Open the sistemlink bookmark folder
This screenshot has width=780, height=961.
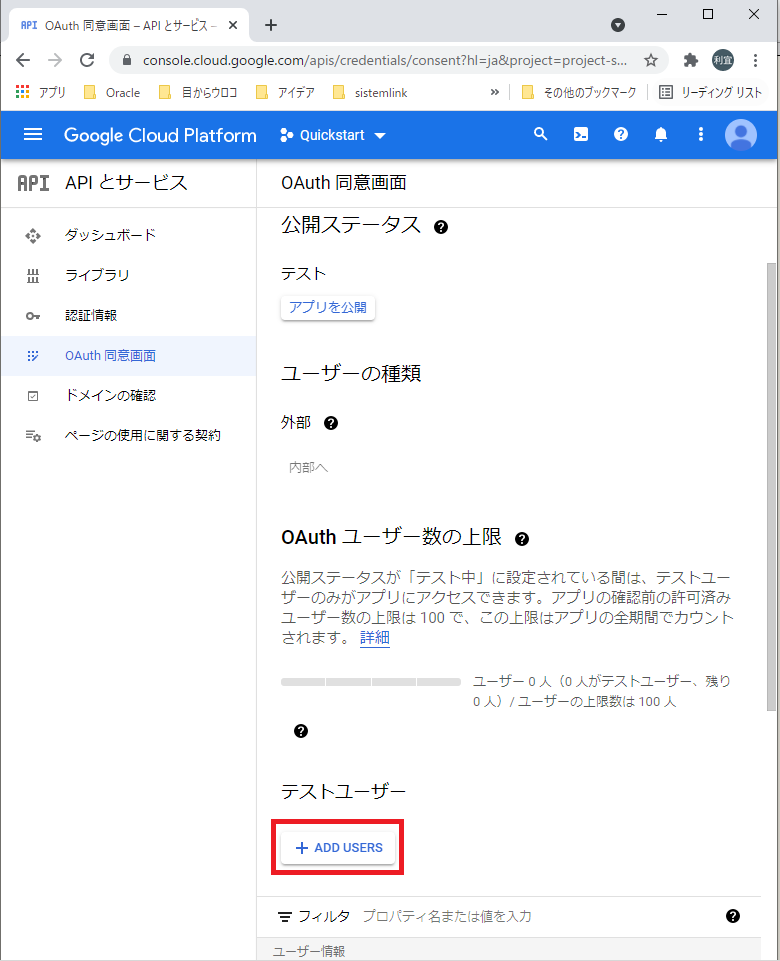pos(370,93)
